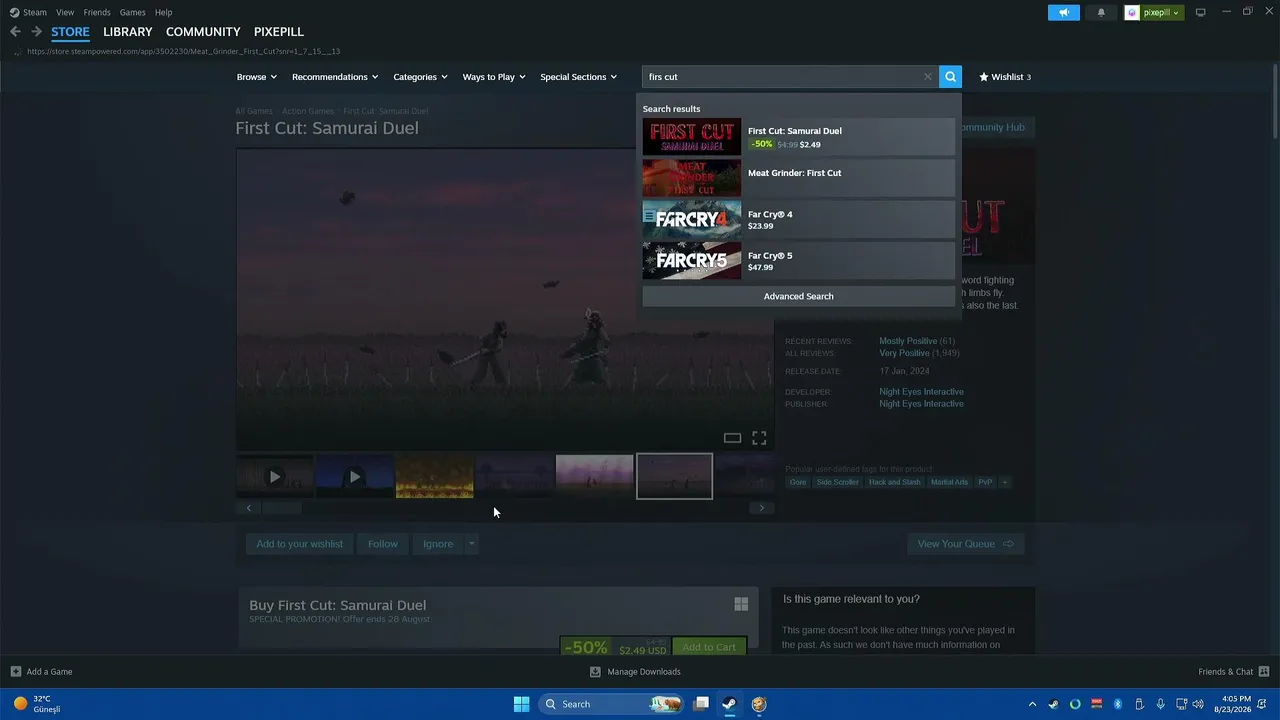Click the Side Scroller tag
The width and height of the screenshot is (1280, 720).
click(x=837, y=482)
